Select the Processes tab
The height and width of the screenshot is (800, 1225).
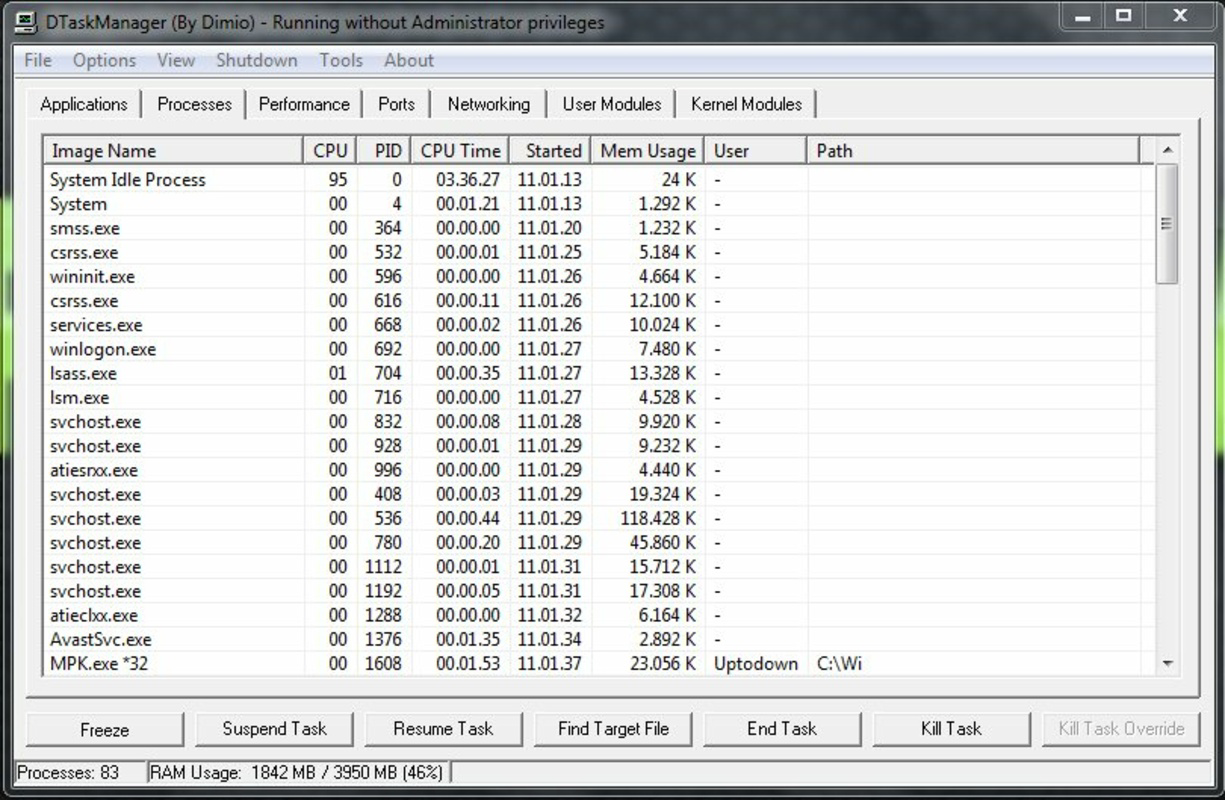tap(194, 104)
